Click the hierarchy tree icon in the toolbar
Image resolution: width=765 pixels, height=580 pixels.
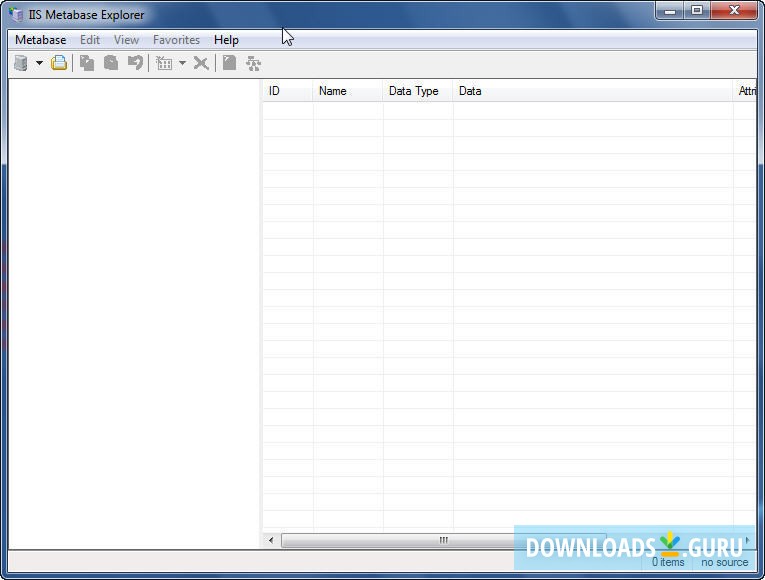click(x=253, y=63)
